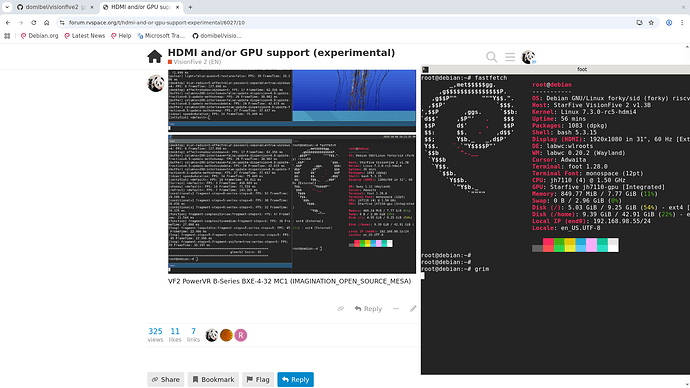The image size is (690, 388).
Task: Open a new browser tab
Action: (x=190, y=7)
